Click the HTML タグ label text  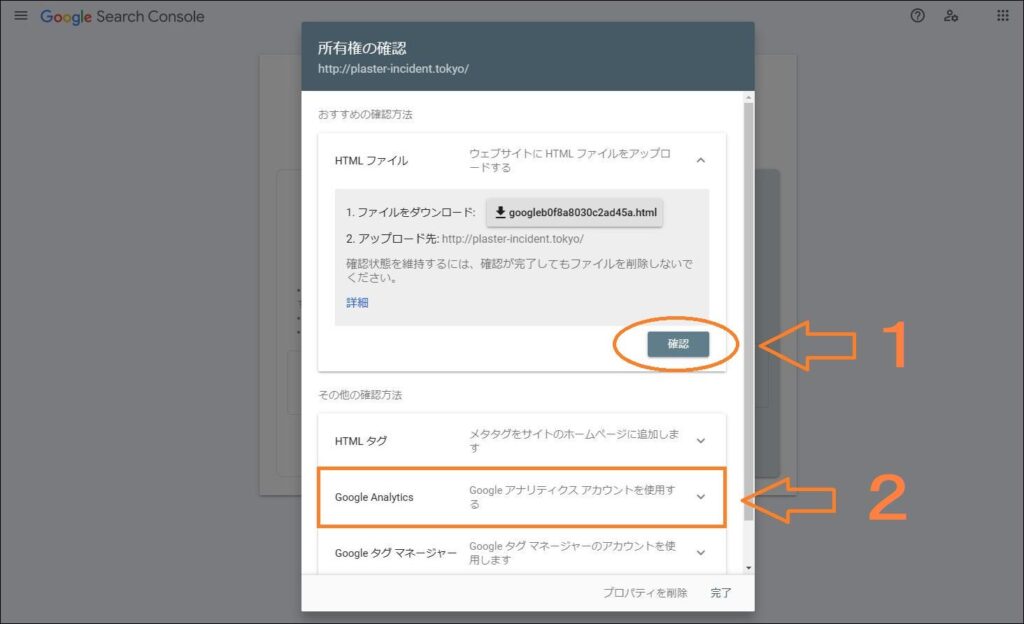point(360,441)
